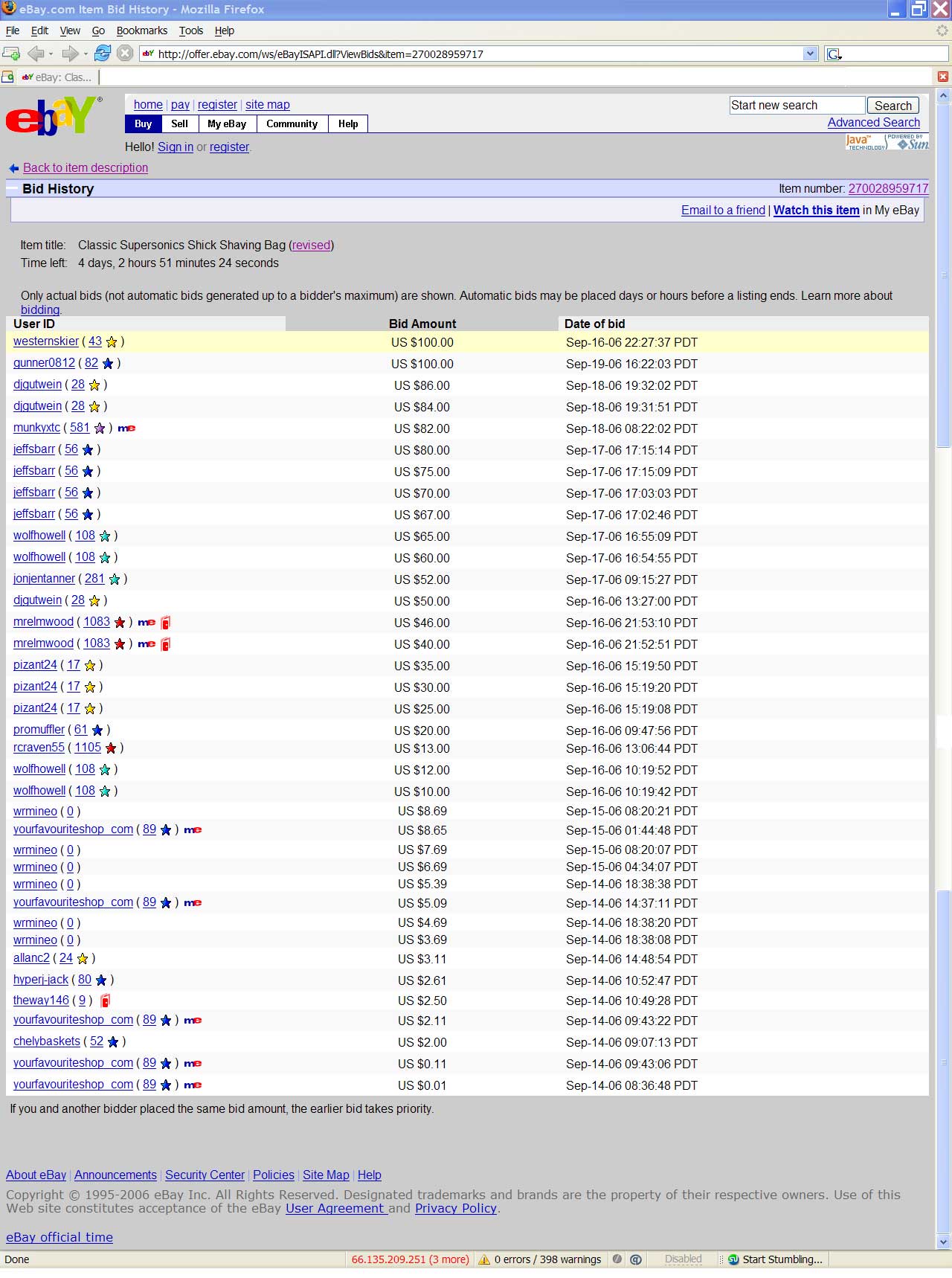Image resolution: width=952 pixels, height=1278 pixels.
Task: Click the browser Forward arrow
Action: (x=70, y=54)
